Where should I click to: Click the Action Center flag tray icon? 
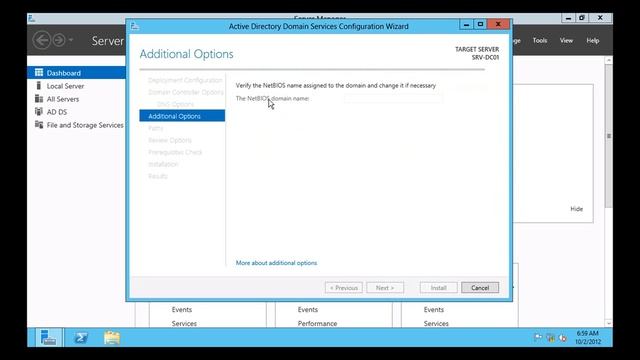tap(538, 338)
